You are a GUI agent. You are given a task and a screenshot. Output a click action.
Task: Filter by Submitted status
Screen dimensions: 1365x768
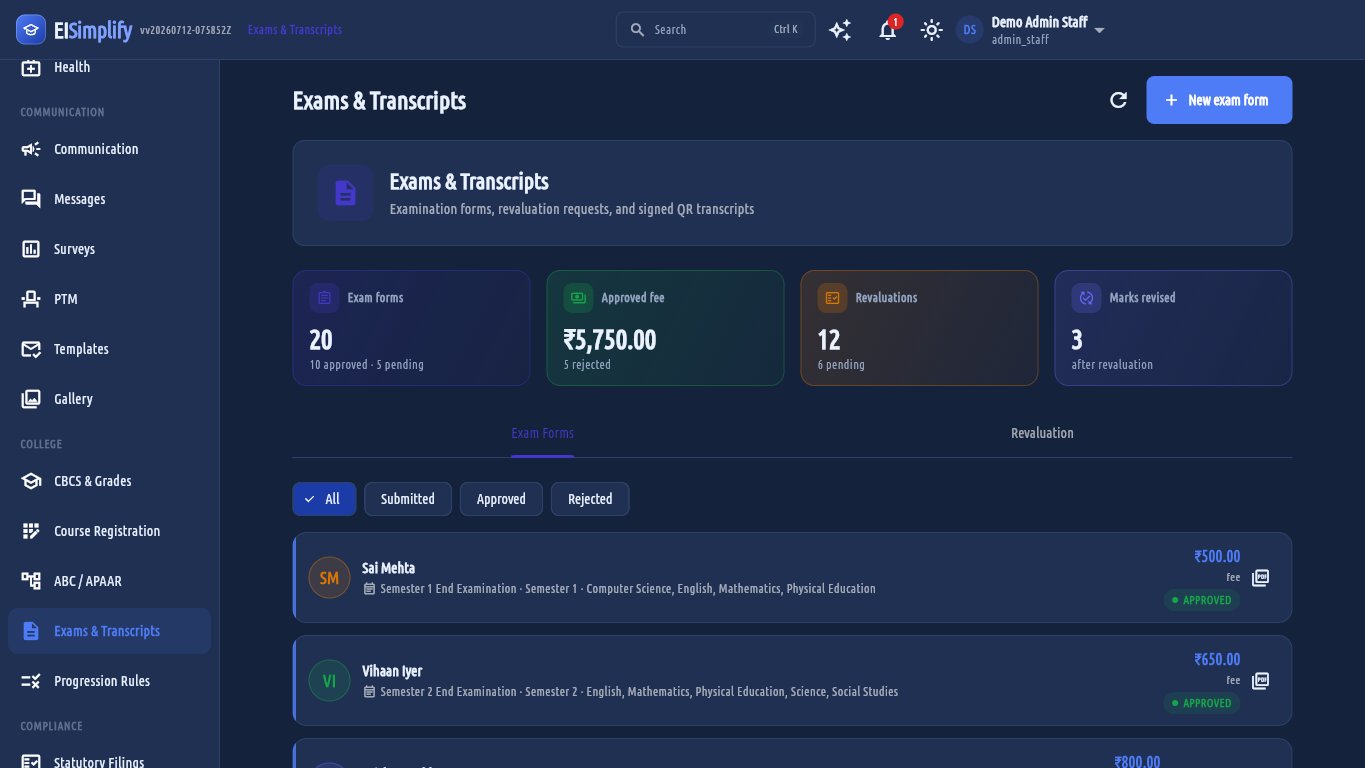click(x=408, y=499)
